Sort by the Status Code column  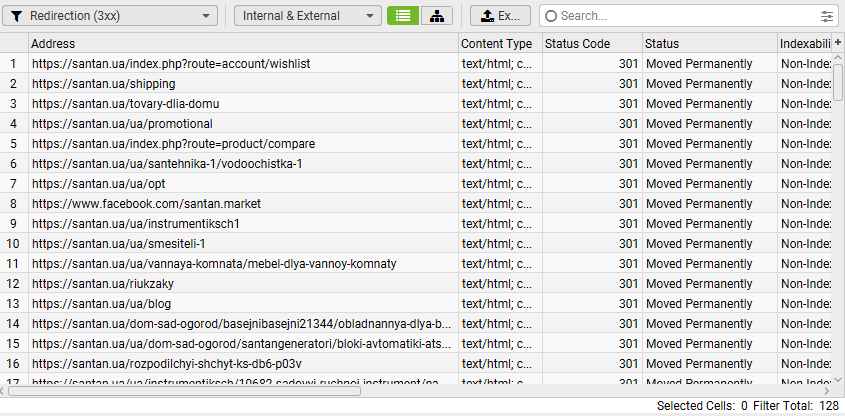pyautogui.click(x=590, y=44)
